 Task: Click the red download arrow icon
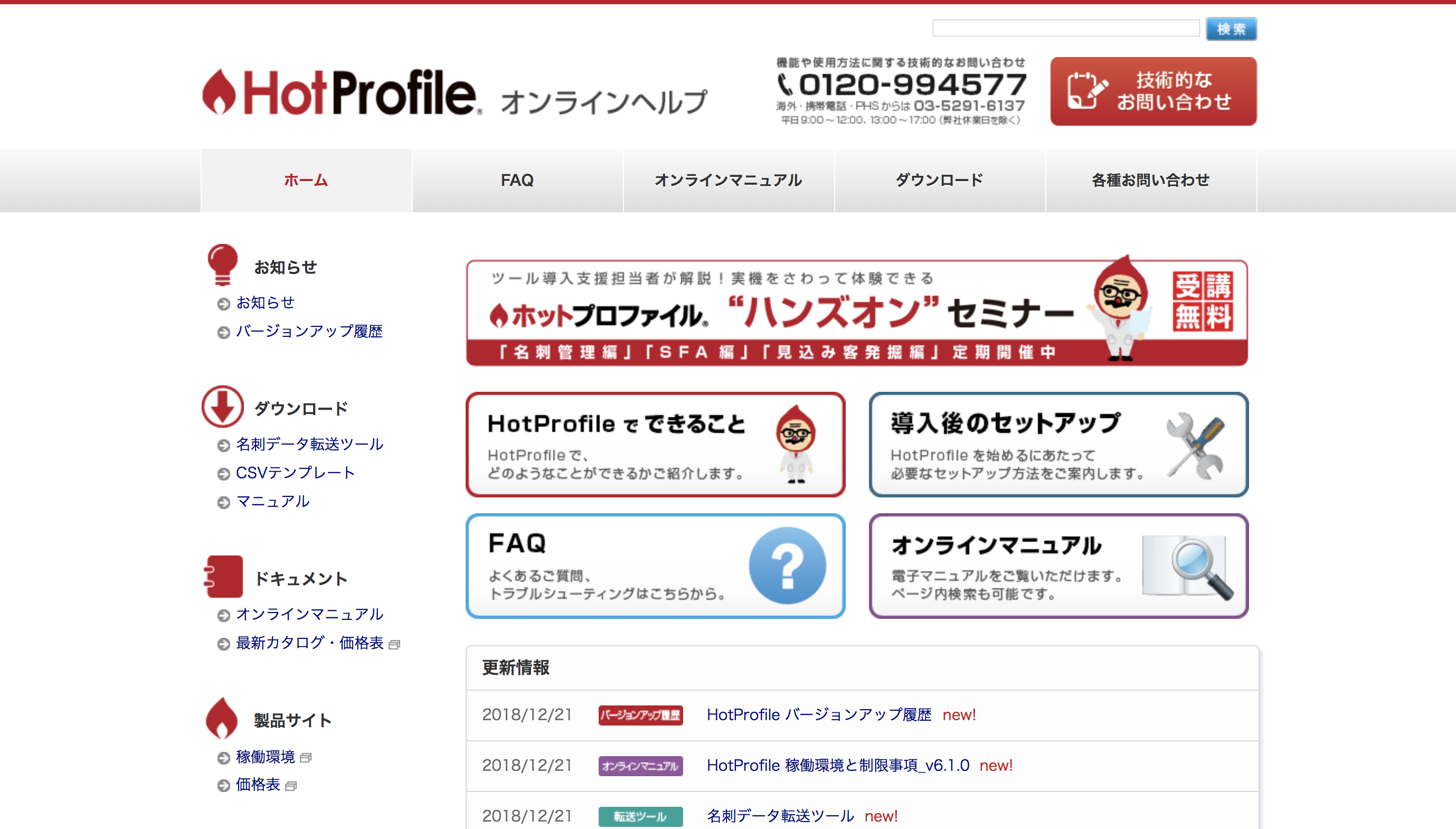point(223,407)
